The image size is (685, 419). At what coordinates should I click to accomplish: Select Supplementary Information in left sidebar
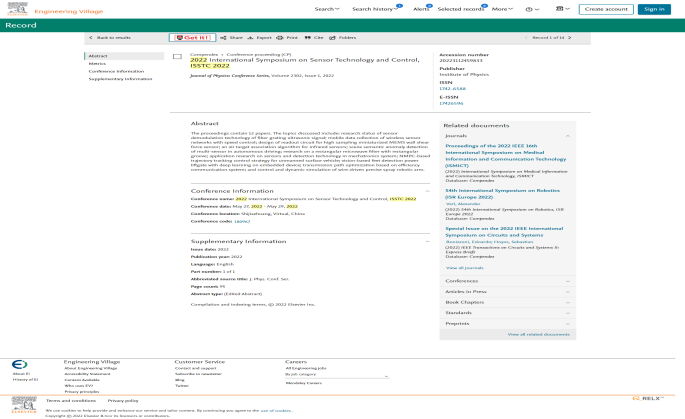pos(120,78)
